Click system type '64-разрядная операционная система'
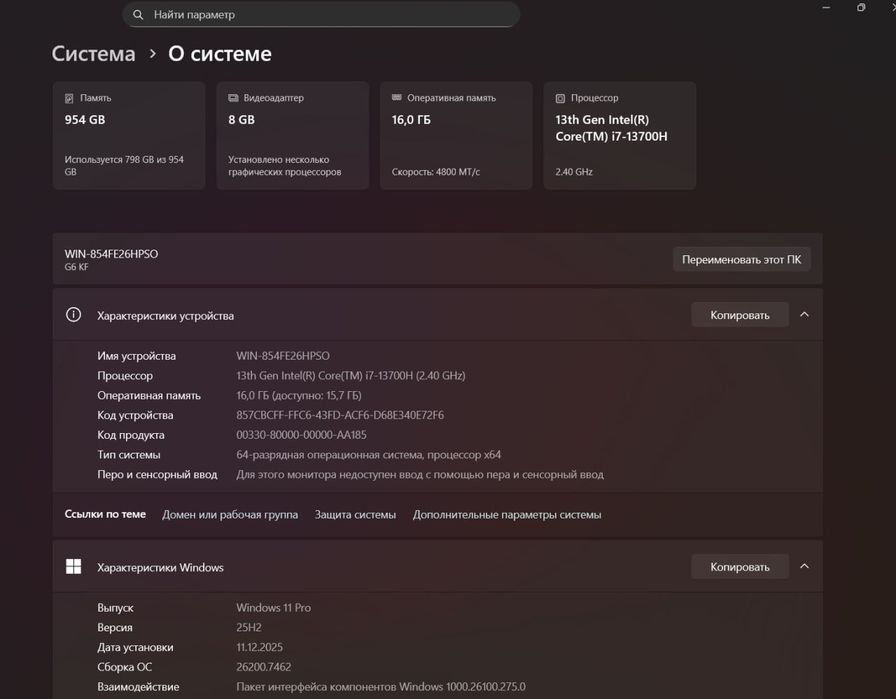Image resolution: width=896 pixels, height=699 pixels. click(329, 455)
